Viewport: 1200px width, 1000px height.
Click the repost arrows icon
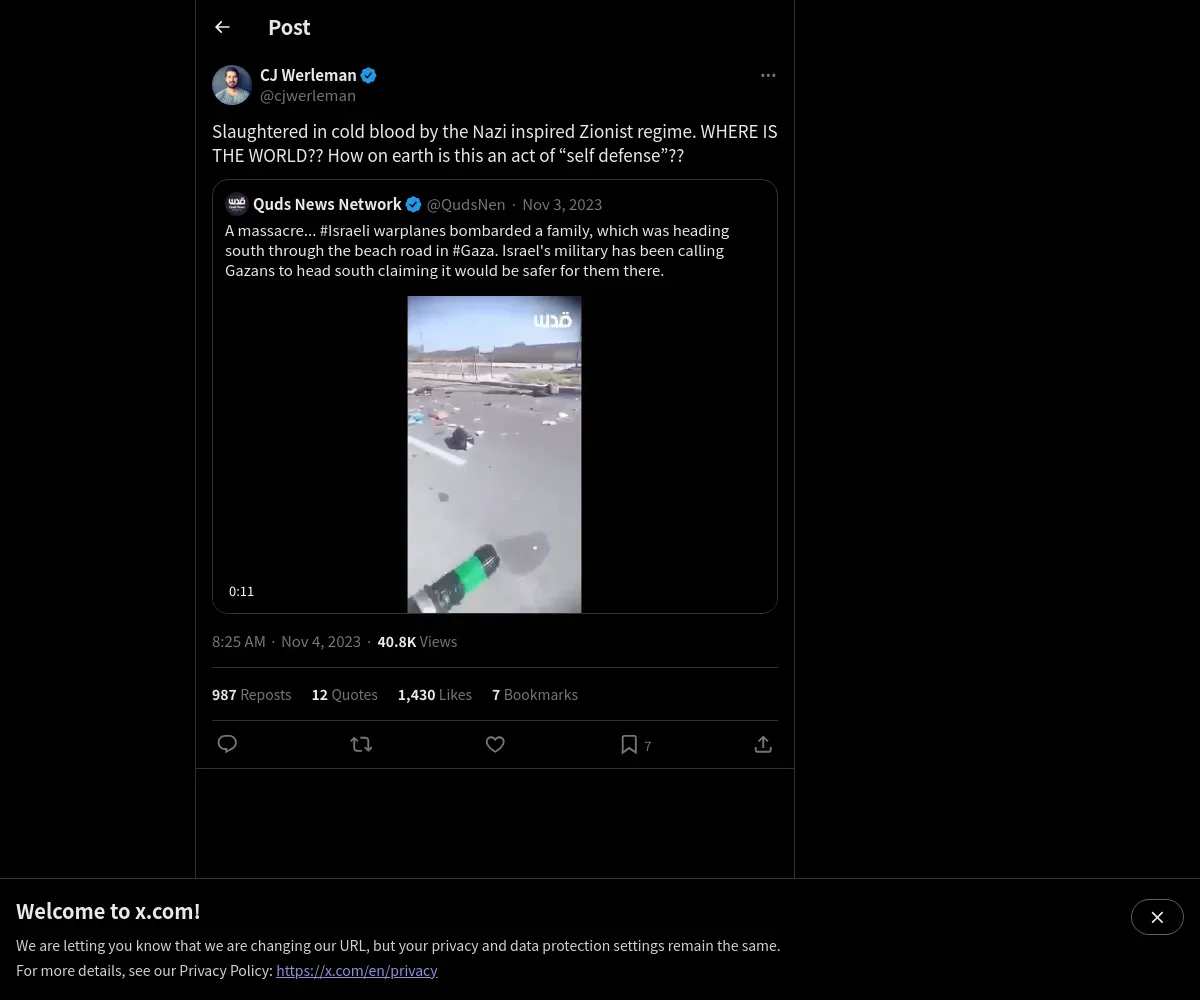coord(361,744)
